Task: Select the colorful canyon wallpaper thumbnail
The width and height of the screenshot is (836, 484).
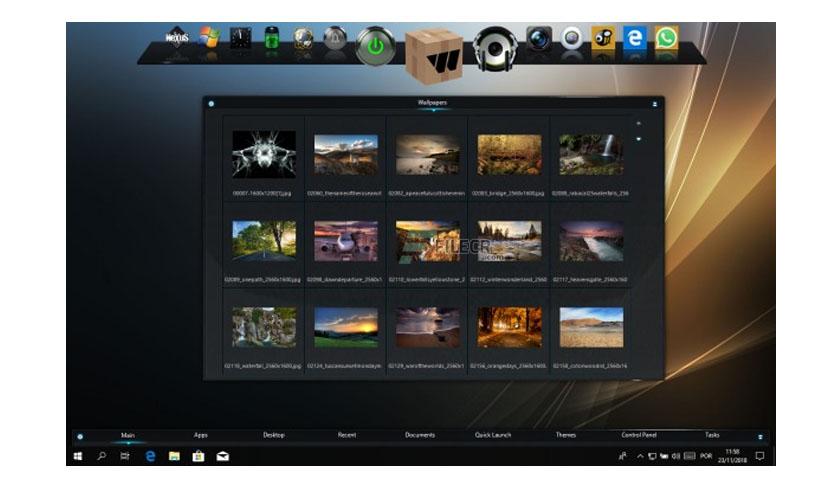Action: click(428, 241)
